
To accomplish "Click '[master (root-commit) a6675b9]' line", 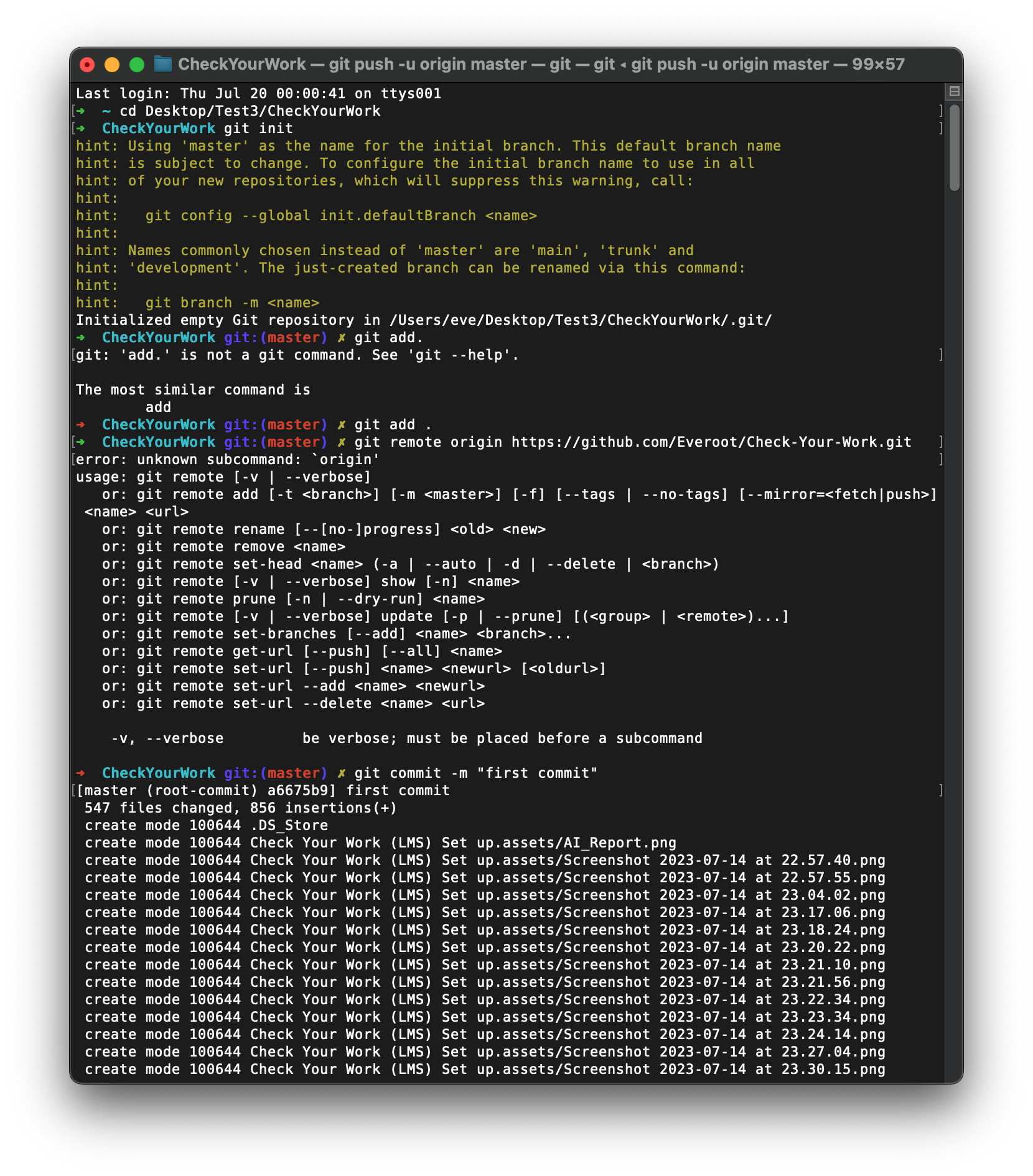I will tap(263, 791).
